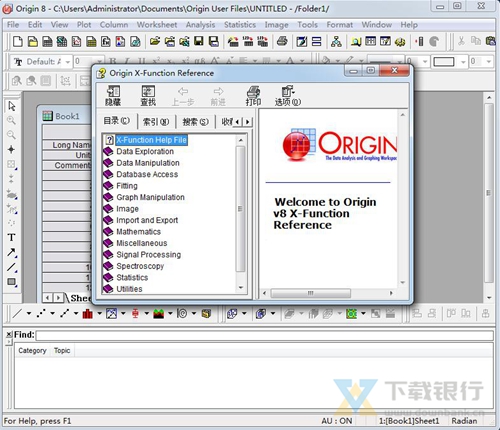The height and width of the screenshot is (430, 500).
Task: Switch to the Search (搜索) tab
Action: [x=195, y=122]
